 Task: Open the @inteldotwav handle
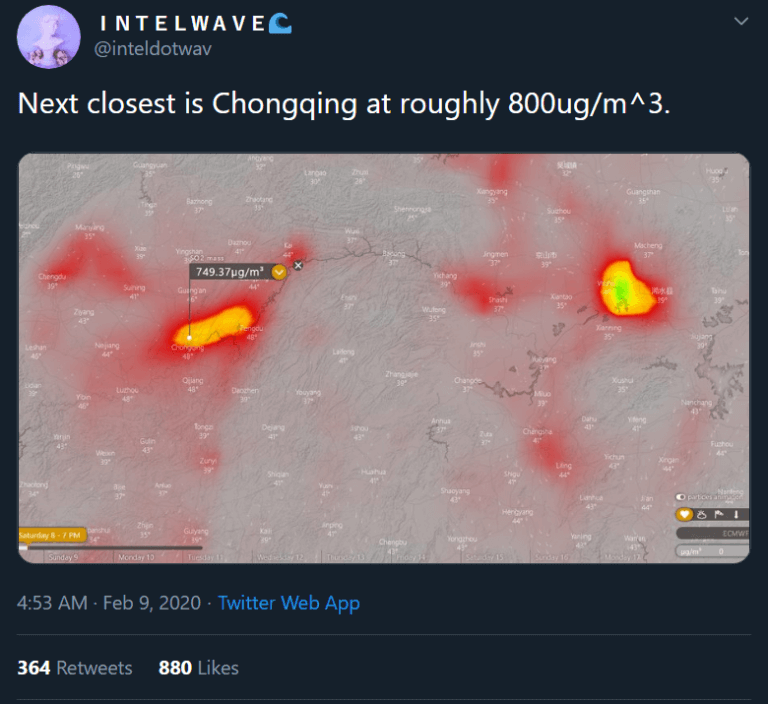click(x=152, y=49)
